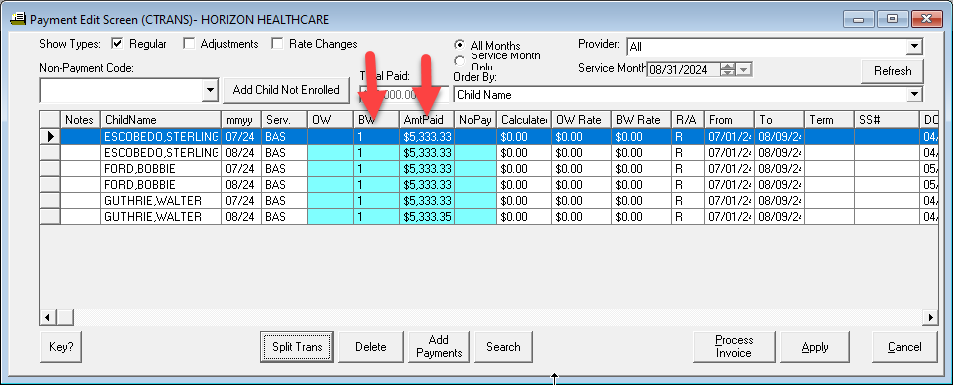Click the Search button
This screenshot has width=953, height=385.
click(503, 347)
